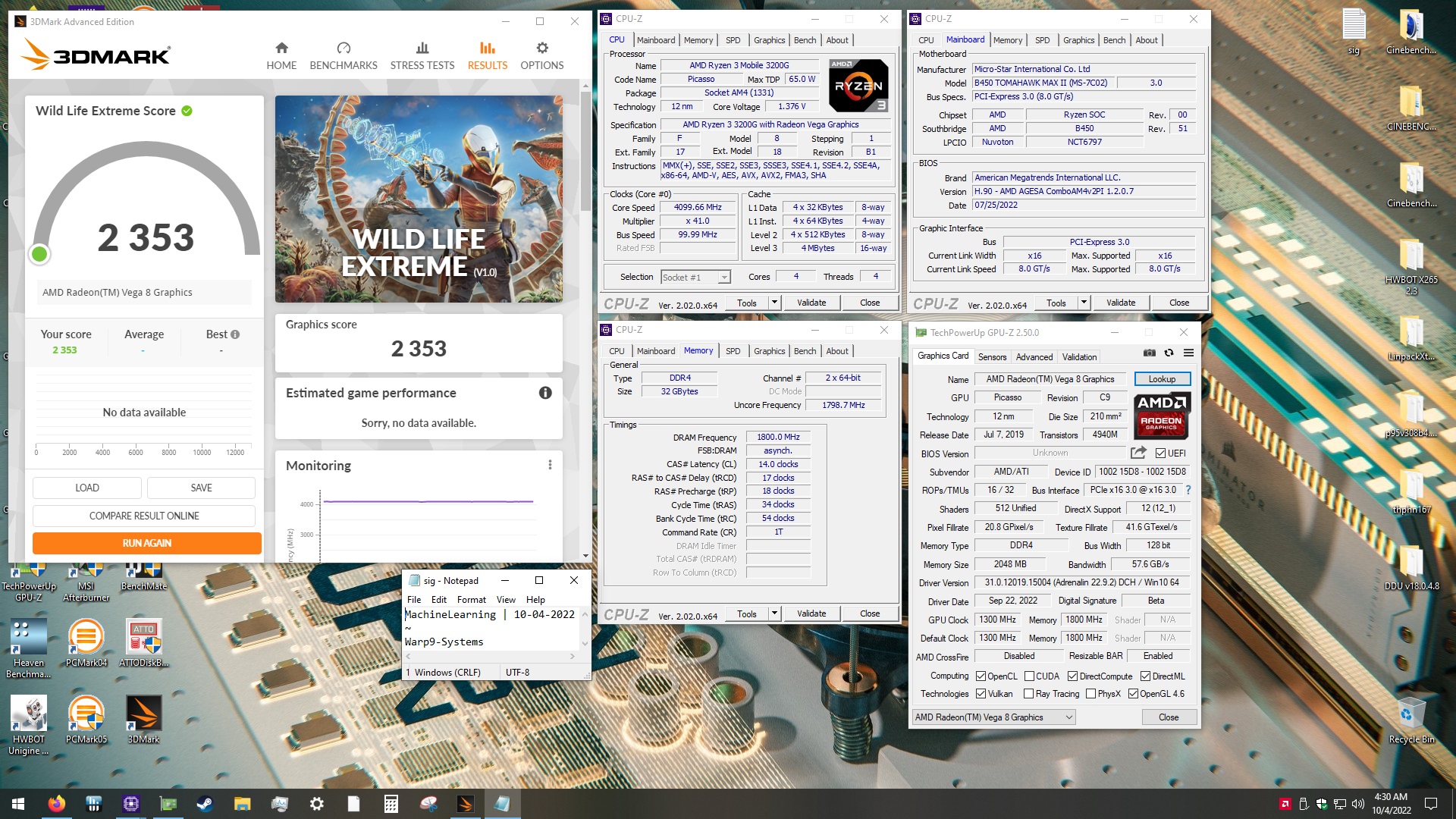
Task: Open GPU-Z hamburger menu
Action: (x=1188, y=353)
